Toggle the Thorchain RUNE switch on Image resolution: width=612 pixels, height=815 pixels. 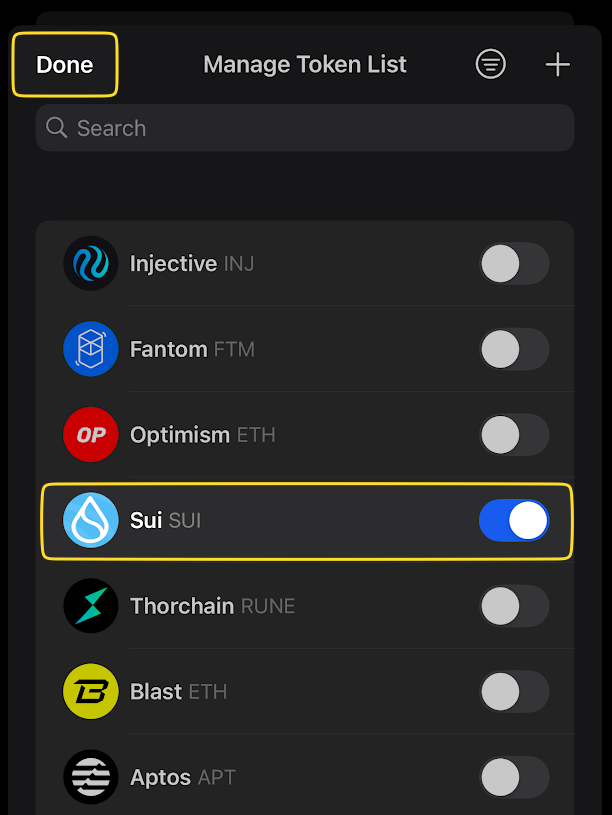click(x=514, y=606)
